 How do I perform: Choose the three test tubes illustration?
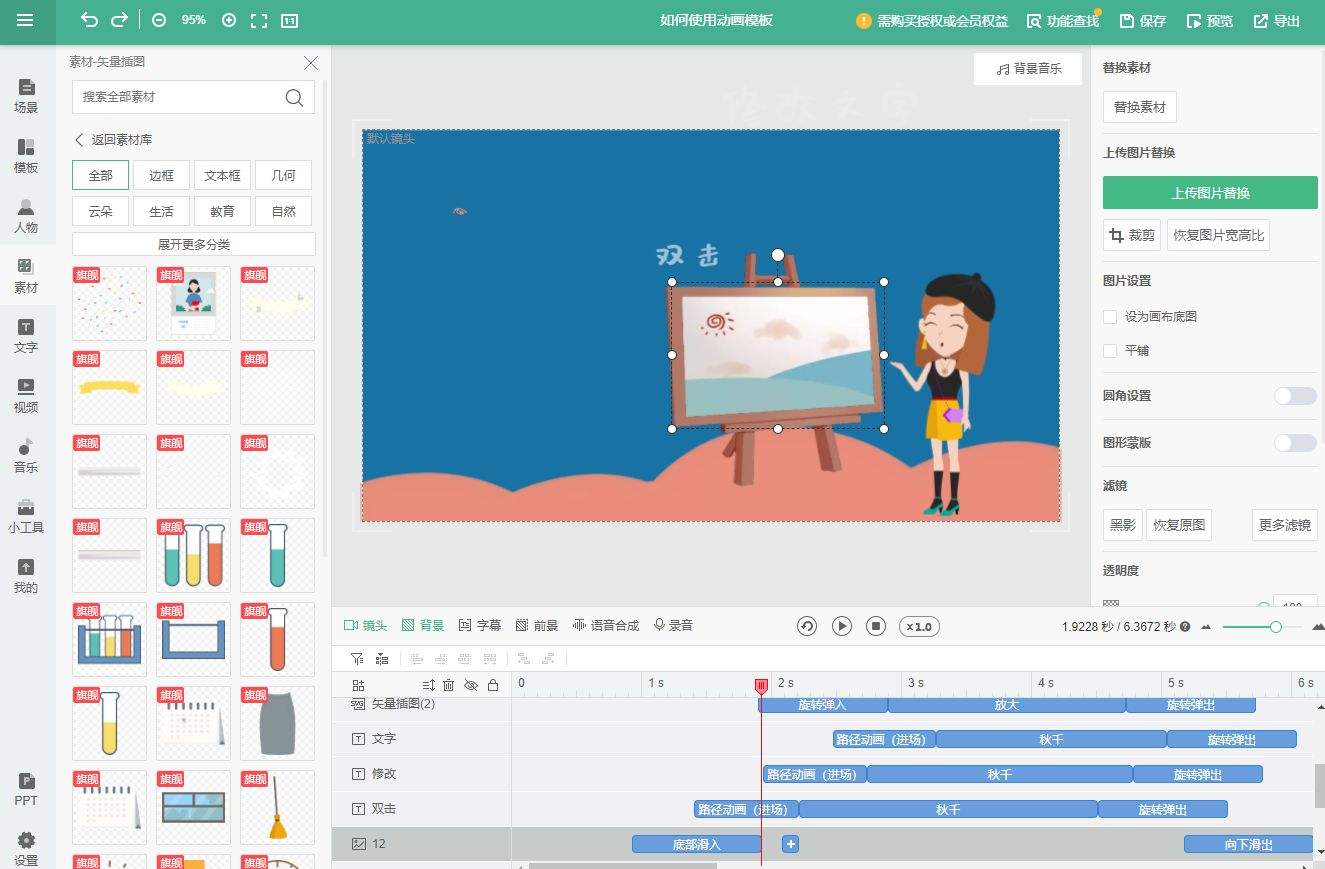click(x=193, y=555)
